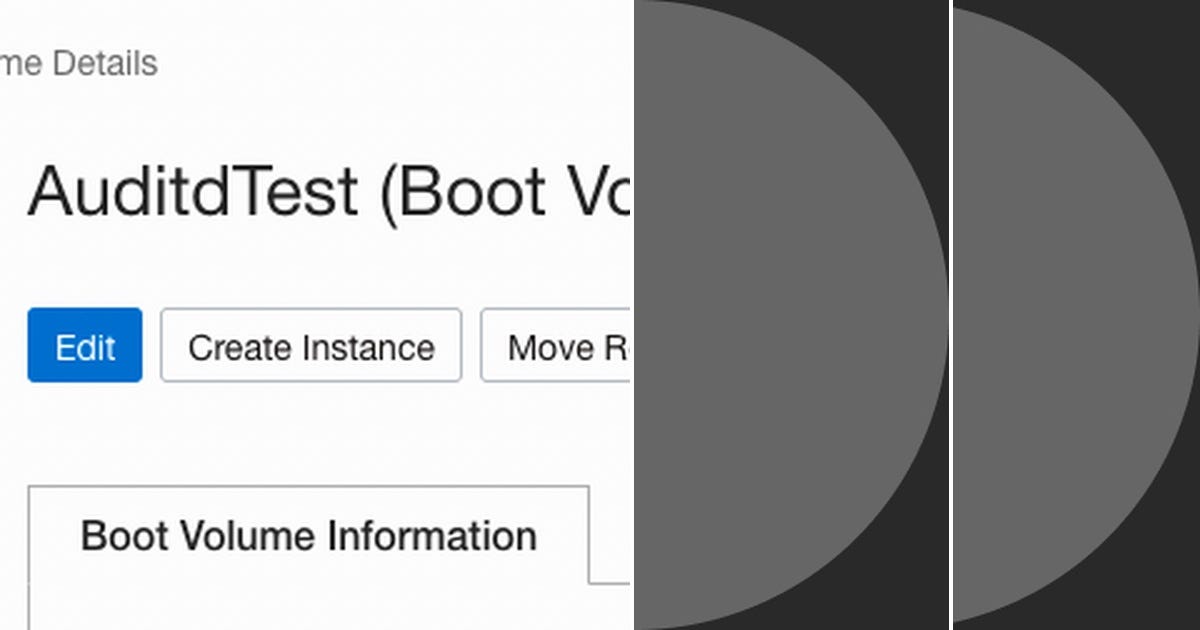
Task: Activate the blue Edit control
Action: pyautogui.click(x=84, y=346)
